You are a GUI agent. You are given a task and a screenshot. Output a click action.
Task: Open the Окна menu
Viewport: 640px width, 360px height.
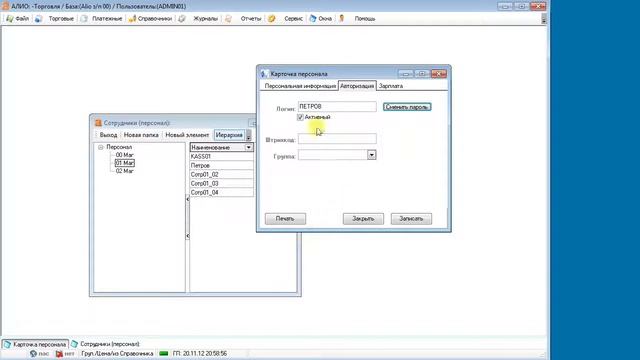pos(325,19)
